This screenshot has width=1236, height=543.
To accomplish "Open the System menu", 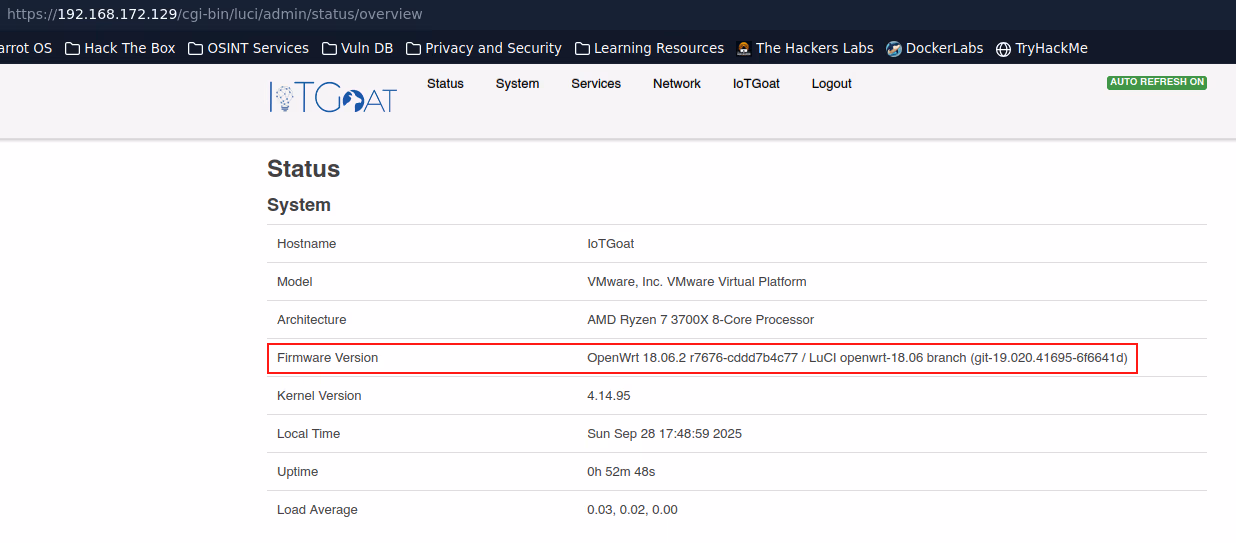I will pyautogui.click(x=517, y=84).
